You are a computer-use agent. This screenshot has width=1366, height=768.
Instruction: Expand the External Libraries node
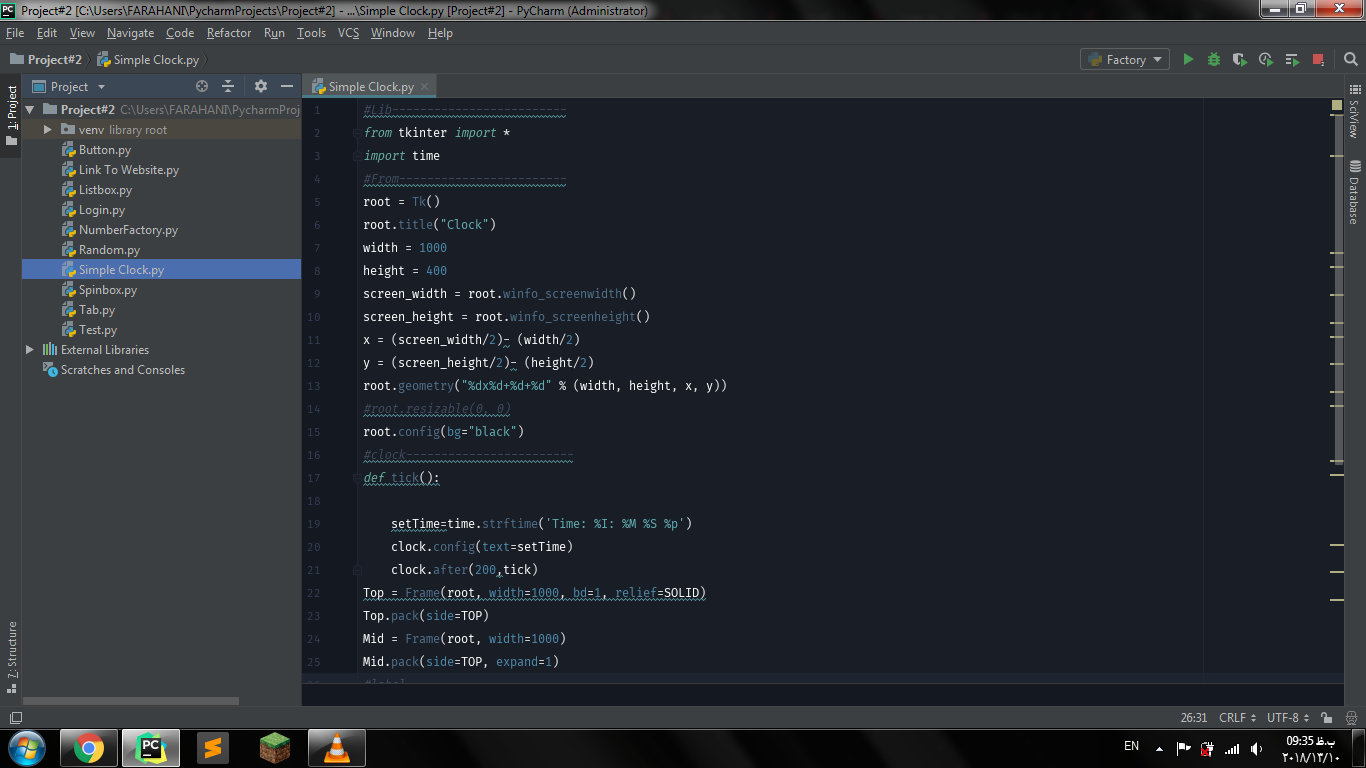tap(30, 350)
